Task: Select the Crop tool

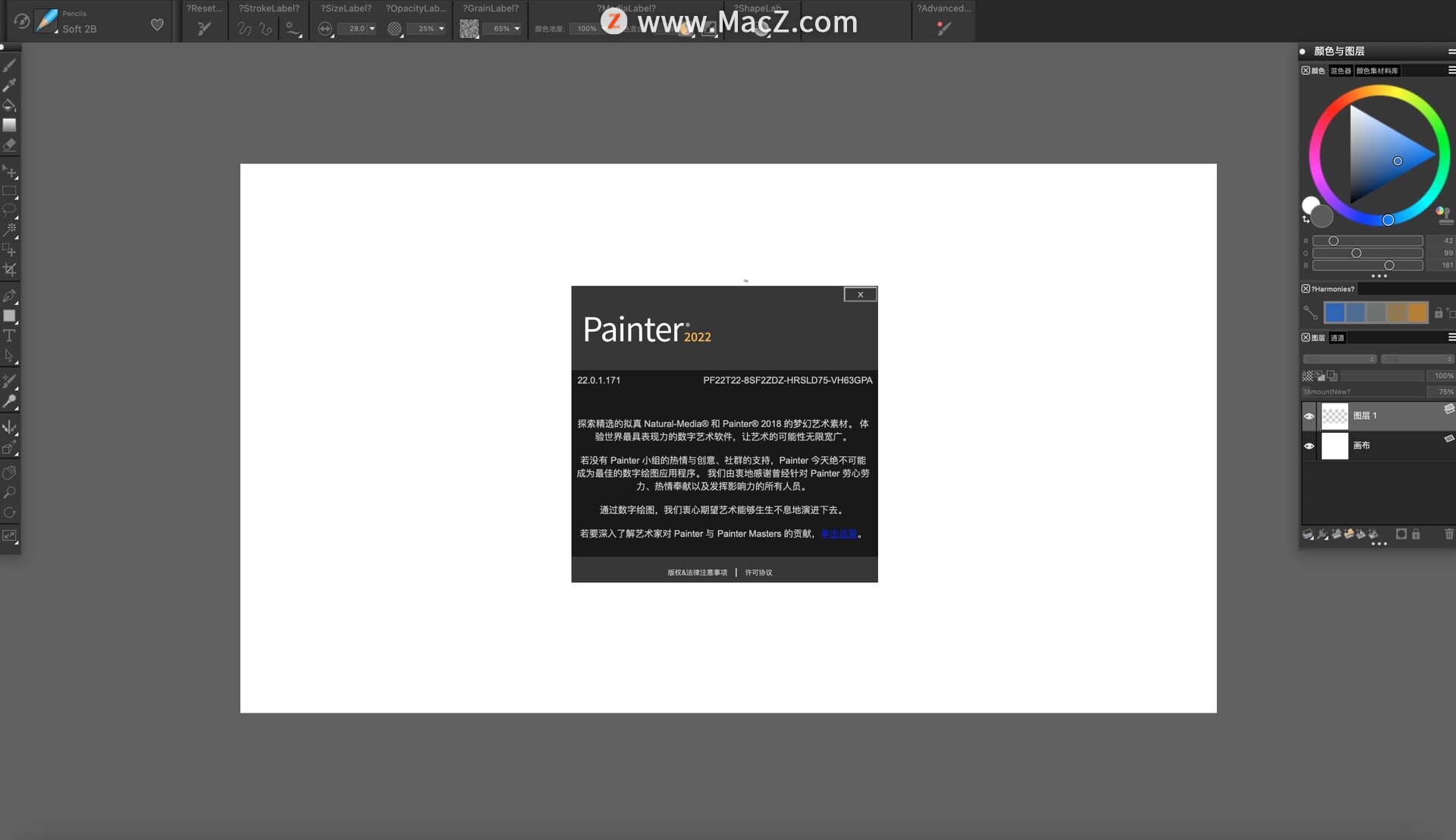Action: pos(9,270)
